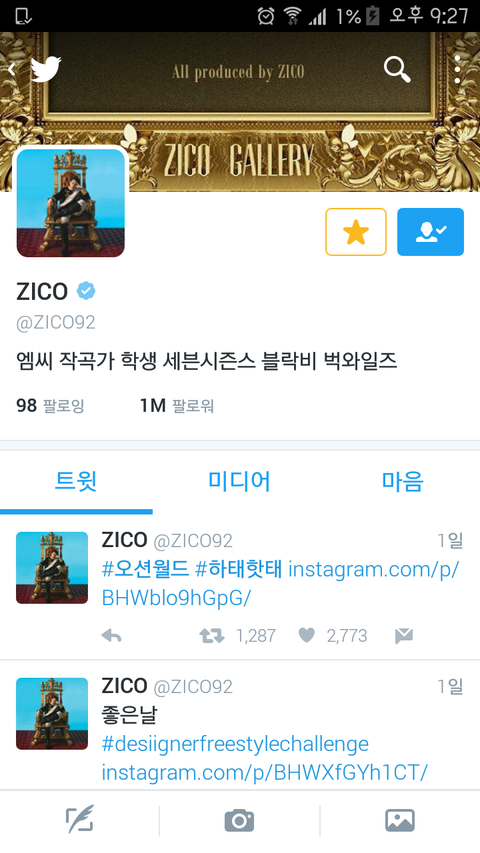The width and height of the screenshot is (480, 853).
Task: Tap the search magnifier icon
Action: [397, 70]
